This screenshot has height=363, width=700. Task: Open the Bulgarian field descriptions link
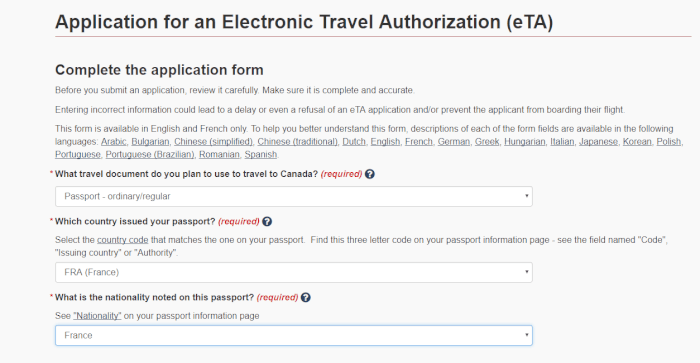click(x=150, y=142)
